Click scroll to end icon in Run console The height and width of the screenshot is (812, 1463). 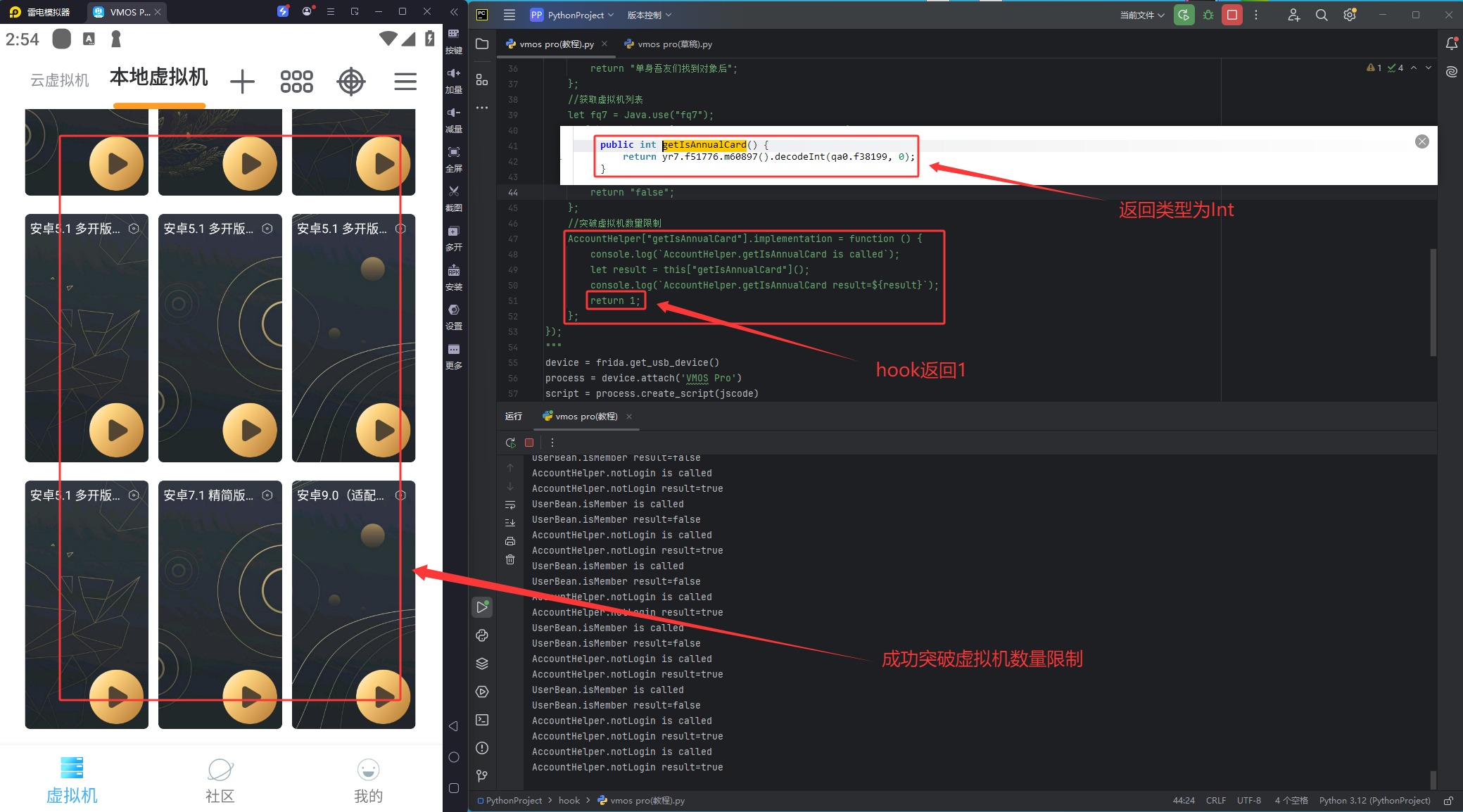click(x=510, y=522)
